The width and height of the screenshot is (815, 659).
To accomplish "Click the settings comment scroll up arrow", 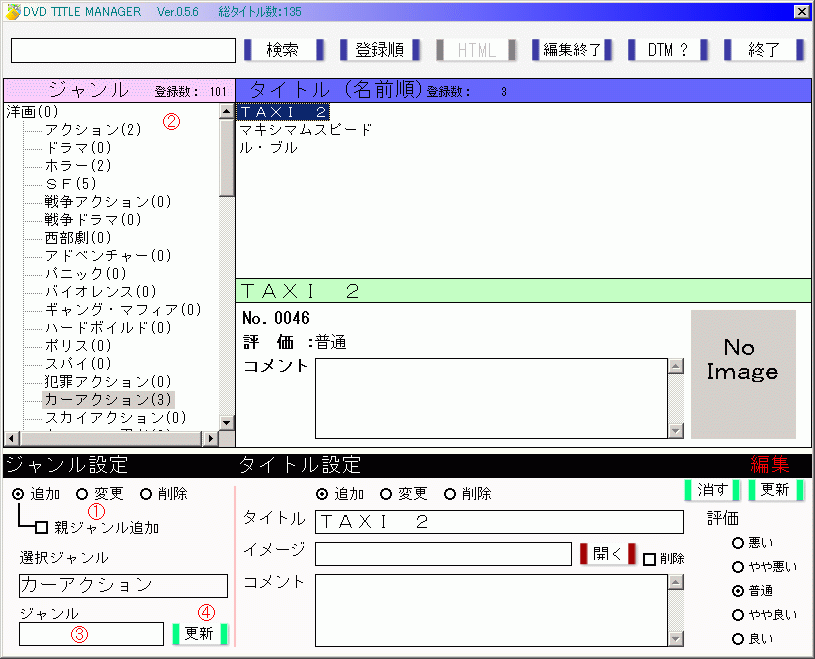I will pyautogui.click(x=676, y=582).
